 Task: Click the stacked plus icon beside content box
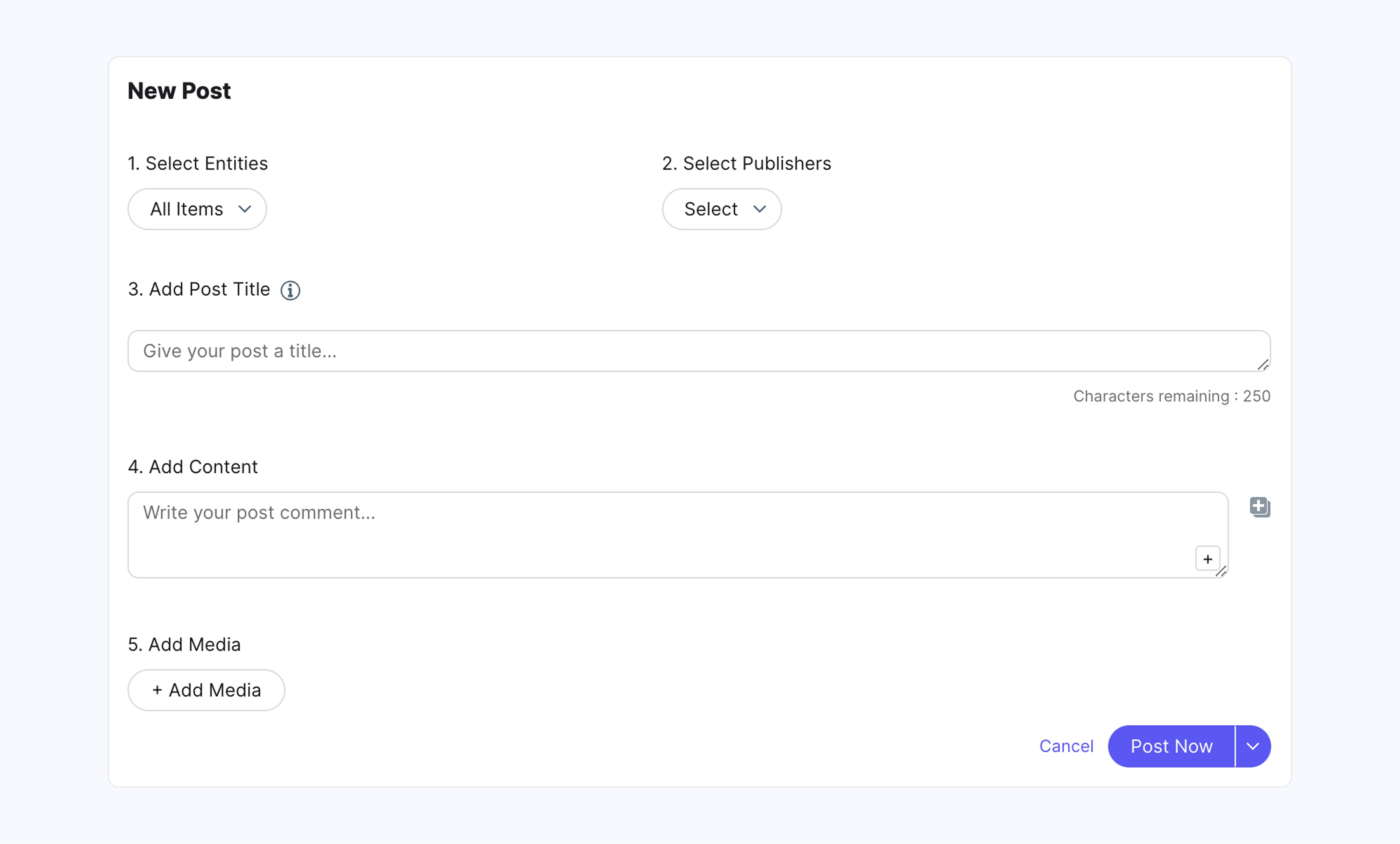[1260, 507]
